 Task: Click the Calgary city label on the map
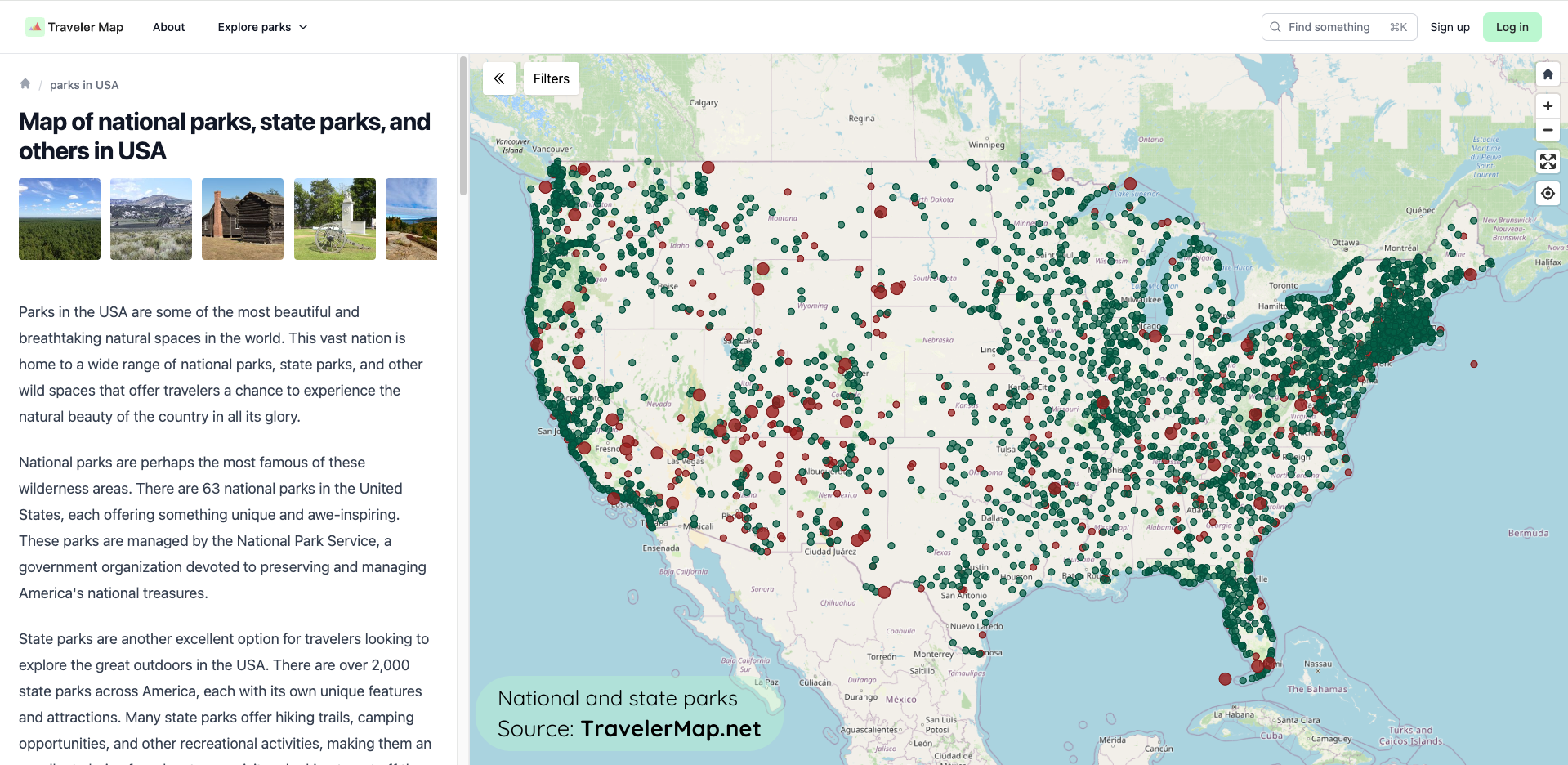click(704, 103)
